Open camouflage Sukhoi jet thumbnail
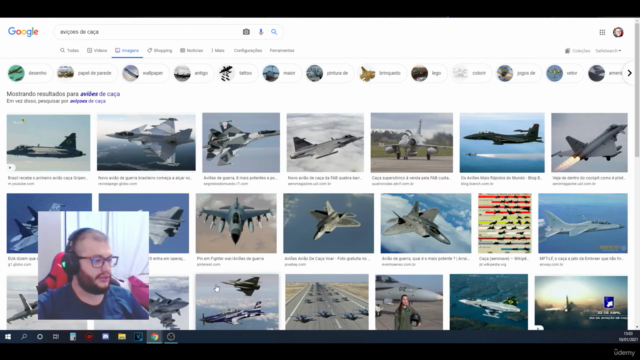This screenshot has height=360, width=640. (241, 142)
